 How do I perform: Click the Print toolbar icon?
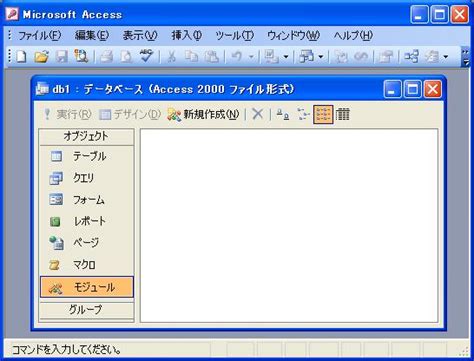106,57
